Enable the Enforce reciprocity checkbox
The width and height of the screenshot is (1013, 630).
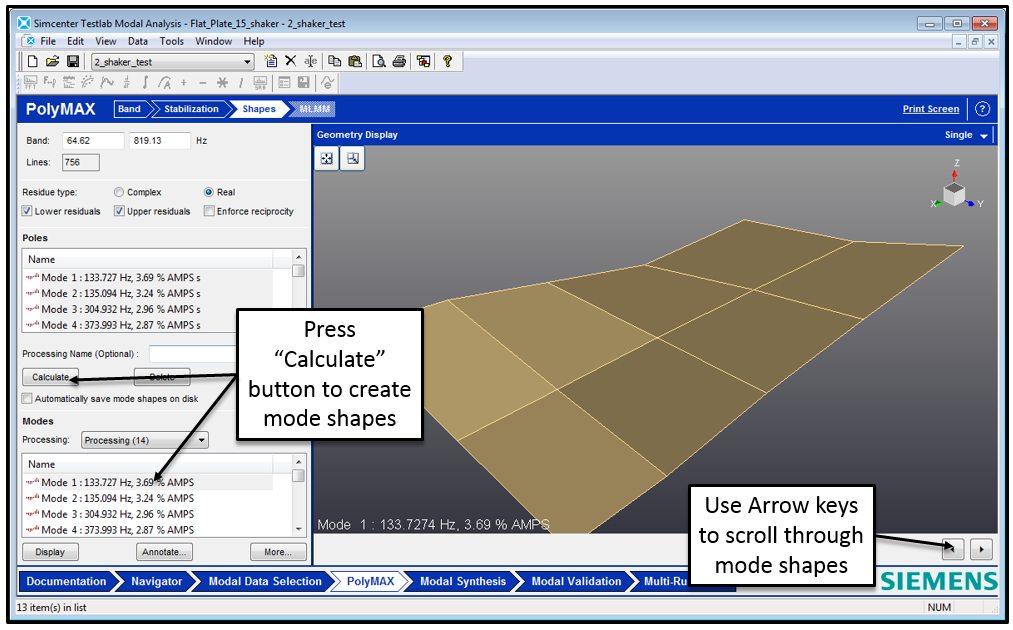pyautogui.click(x=209, y=211)
